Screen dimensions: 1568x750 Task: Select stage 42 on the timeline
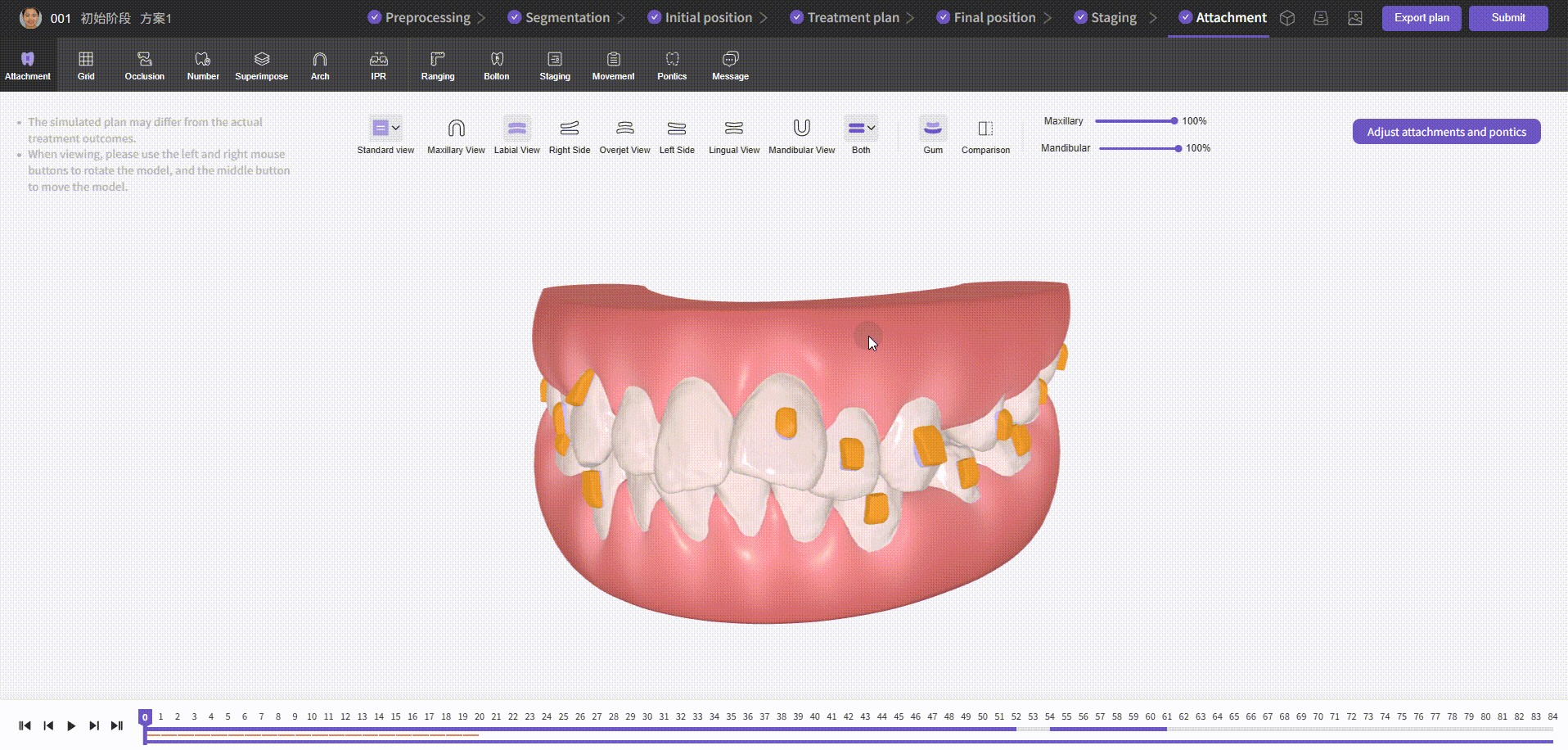[848, 716]
